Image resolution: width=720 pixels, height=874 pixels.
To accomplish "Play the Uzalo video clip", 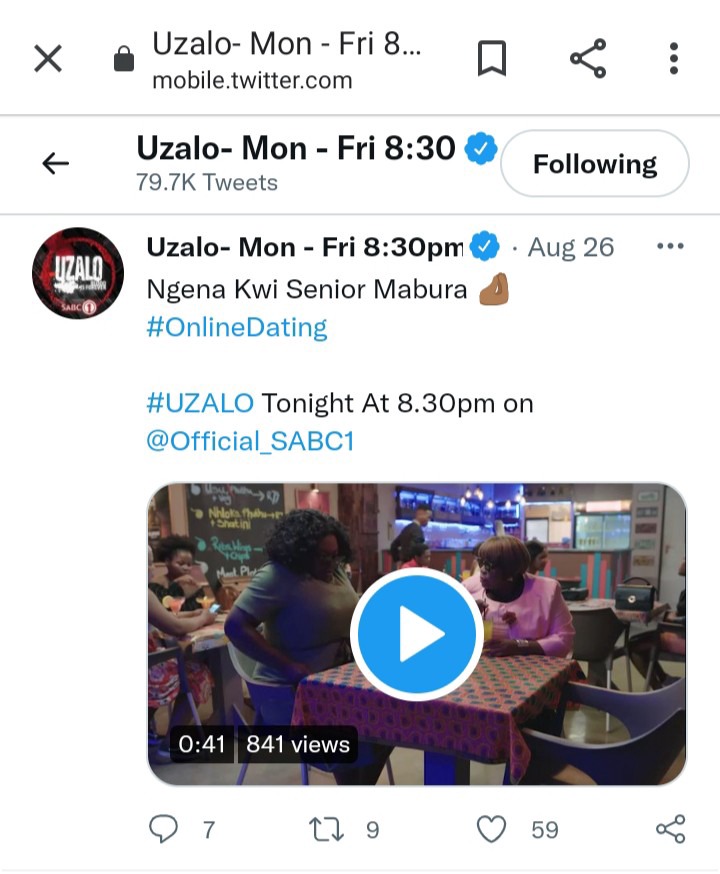I will point(417,634).
